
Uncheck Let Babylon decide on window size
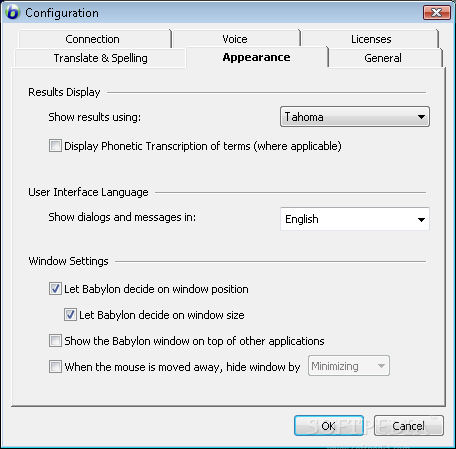click(70, 315)
